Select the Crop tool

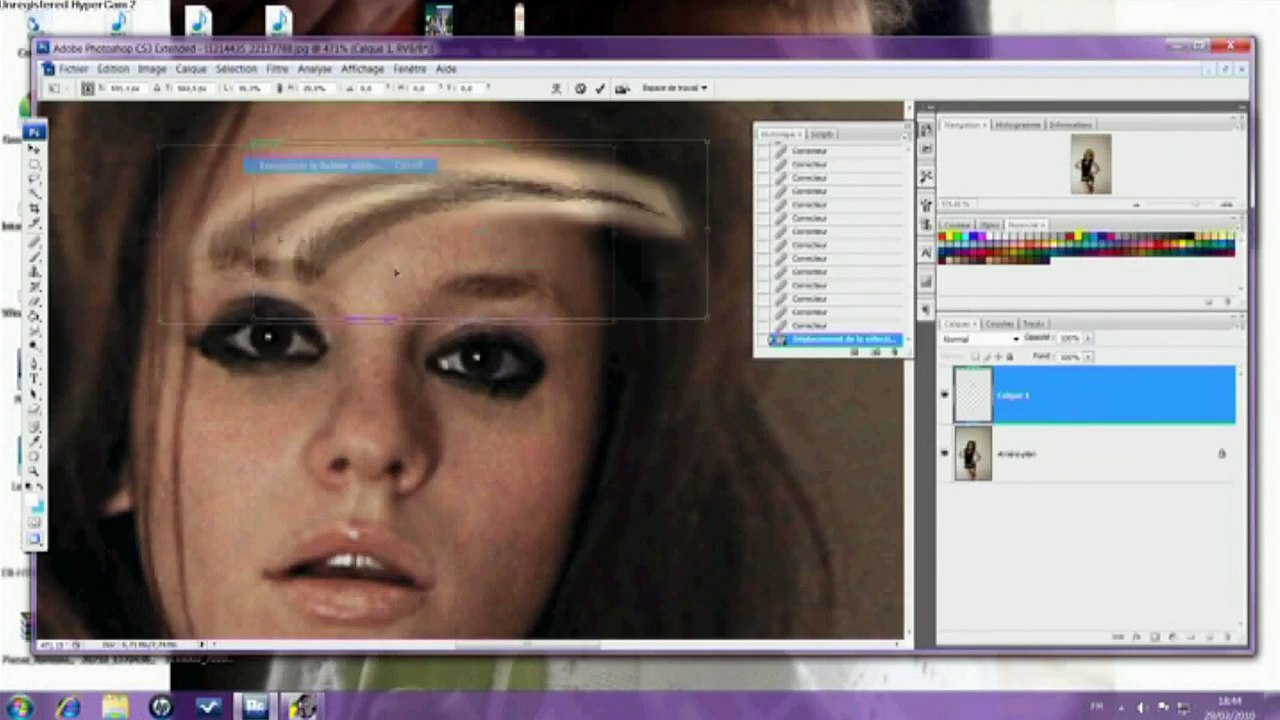(34, 208)
